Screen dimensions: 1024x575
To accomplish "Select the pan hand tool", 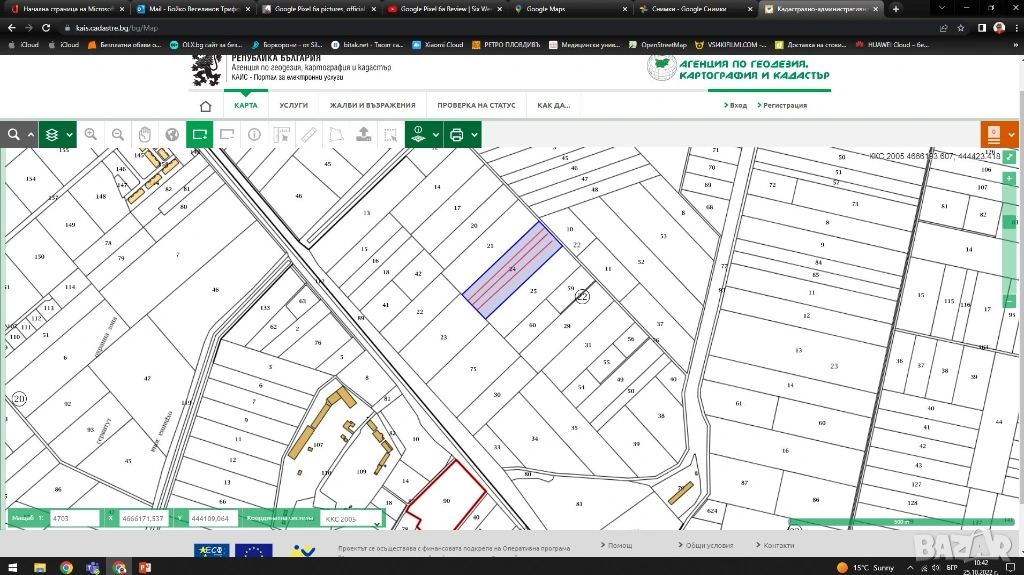I will tap(145, 135).
